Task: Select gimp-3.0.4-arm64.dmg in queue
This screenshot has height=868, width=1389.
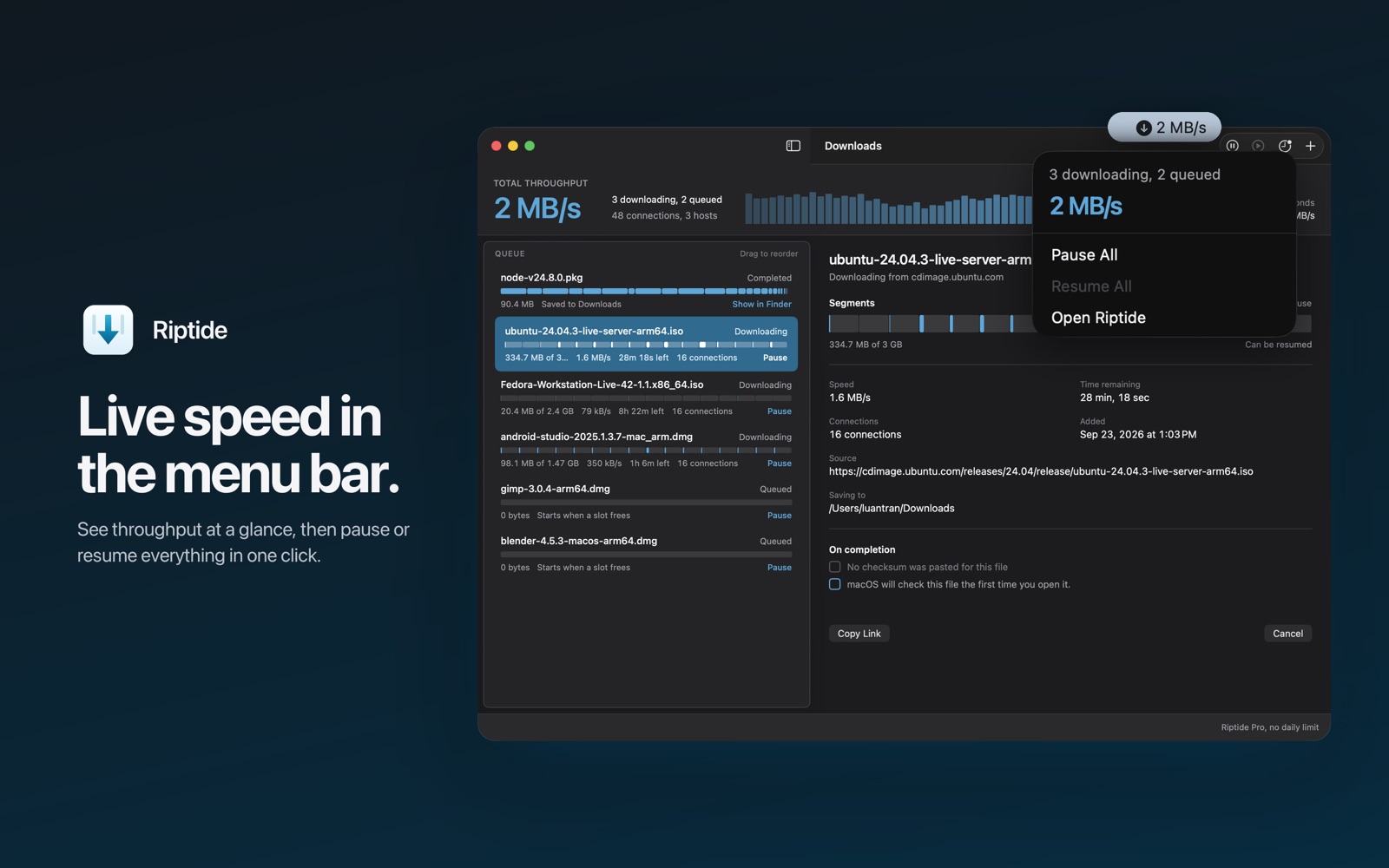Action: point(646,502)
